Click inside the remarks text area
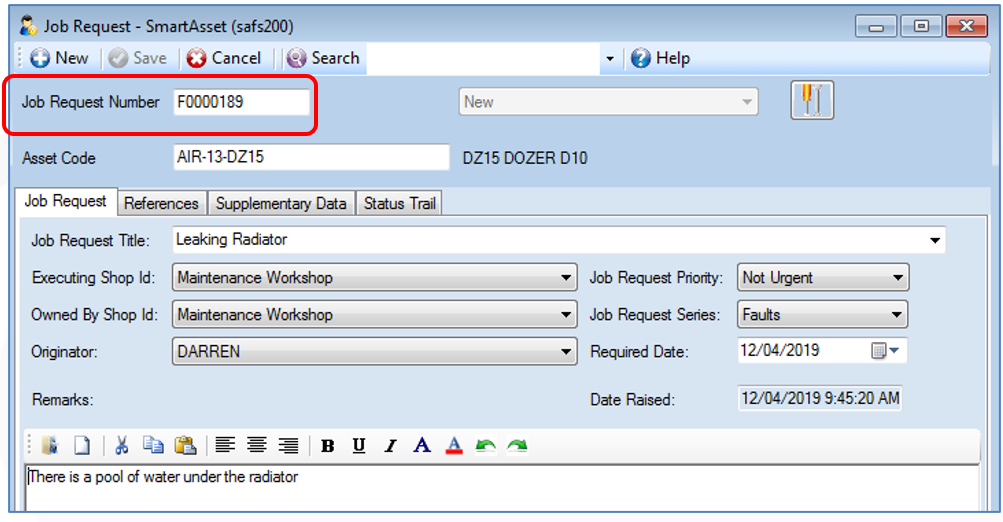The height and width of the screenshot is (522, 1003). click(x=502, y=487)
